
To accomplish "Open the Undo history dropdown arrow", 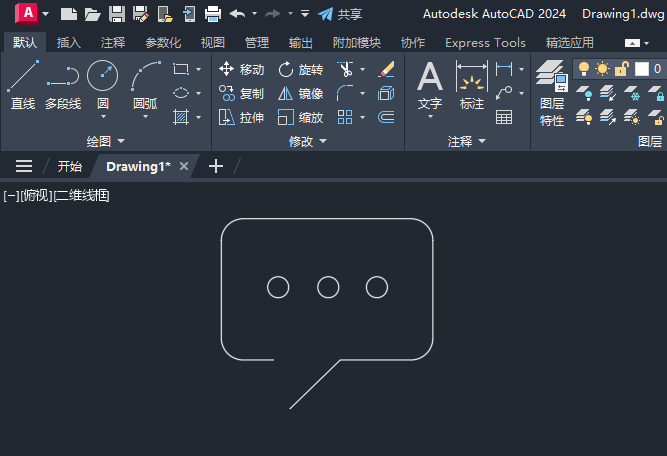I will click(x=254, y=14).
